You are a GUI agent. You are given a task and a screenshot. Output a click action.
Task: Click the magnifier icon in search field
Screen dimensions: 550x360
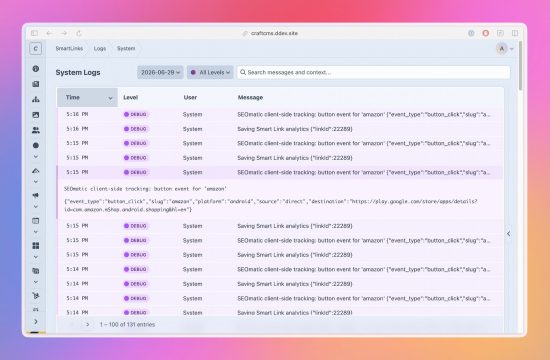tap(243, 72)
